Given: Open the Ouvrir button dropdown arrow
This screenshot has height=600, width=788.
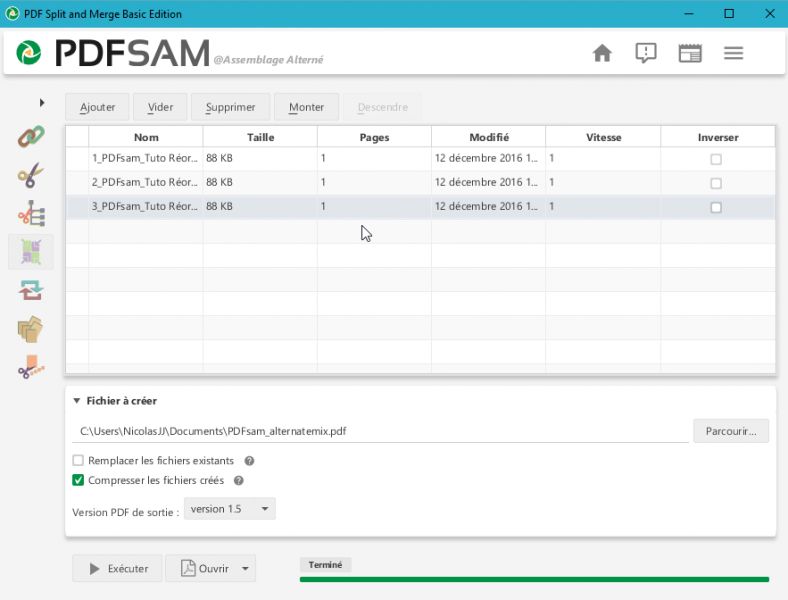Looking at the screenshot, I should (x=245, y=568).
